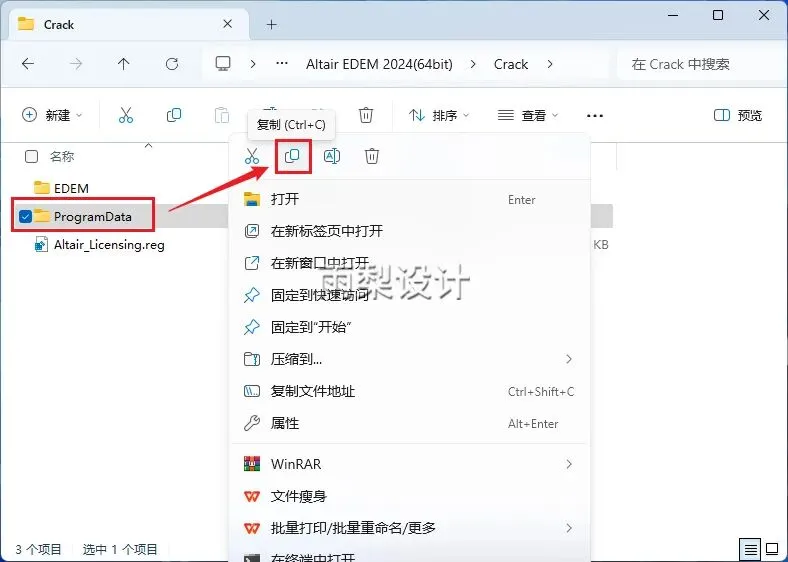788x562 pixels.
Task: Click the Cut icon in the context menu
Action: click(x=252, y=156)
